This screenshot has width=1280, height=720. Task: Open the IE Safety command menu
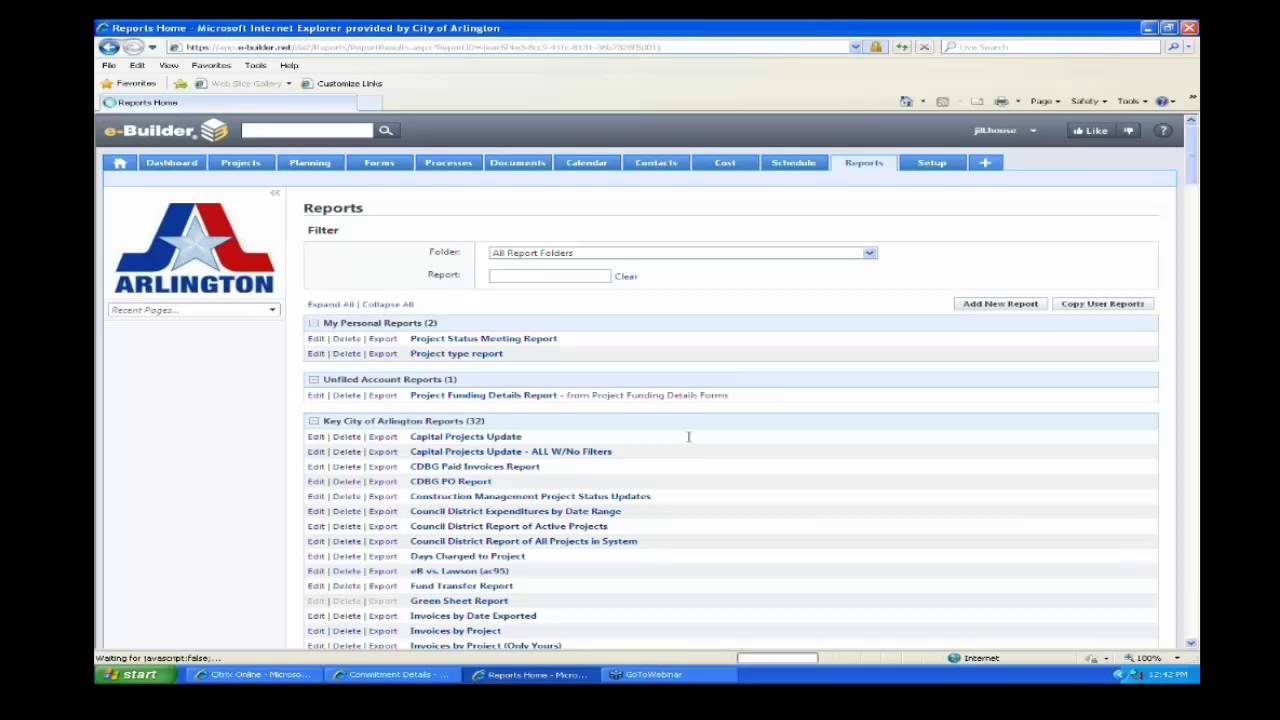(1088, 101)
